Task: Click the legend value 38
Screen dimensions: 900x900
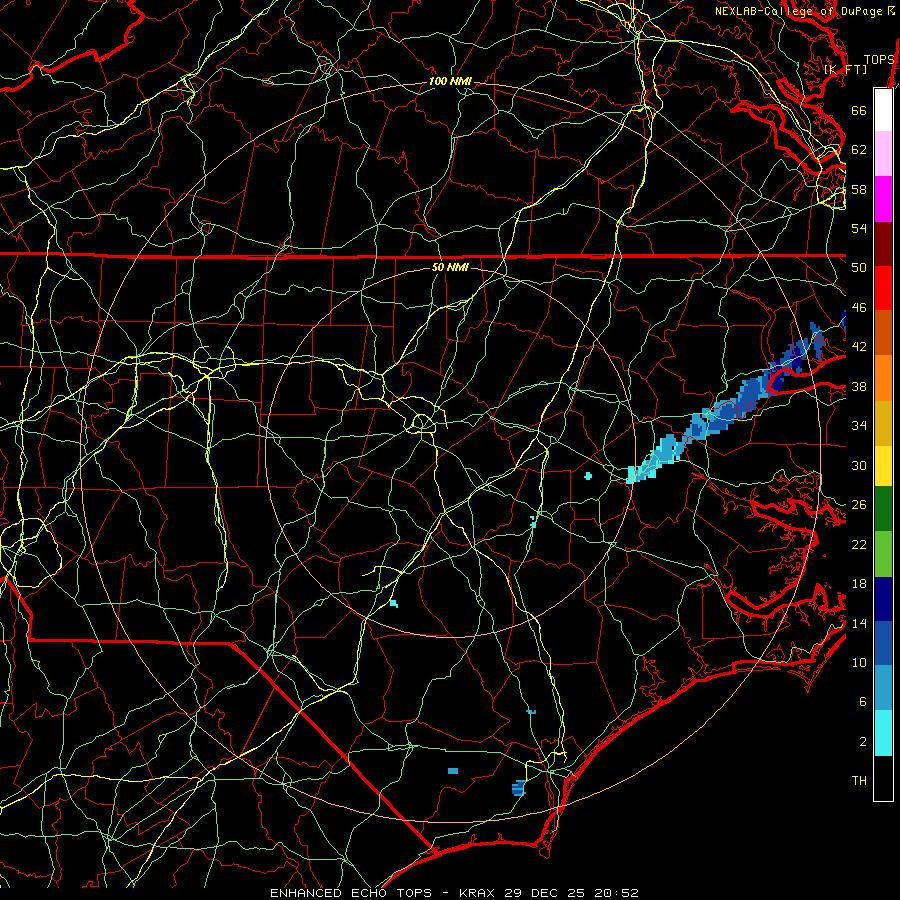Action: pos(859,386)
